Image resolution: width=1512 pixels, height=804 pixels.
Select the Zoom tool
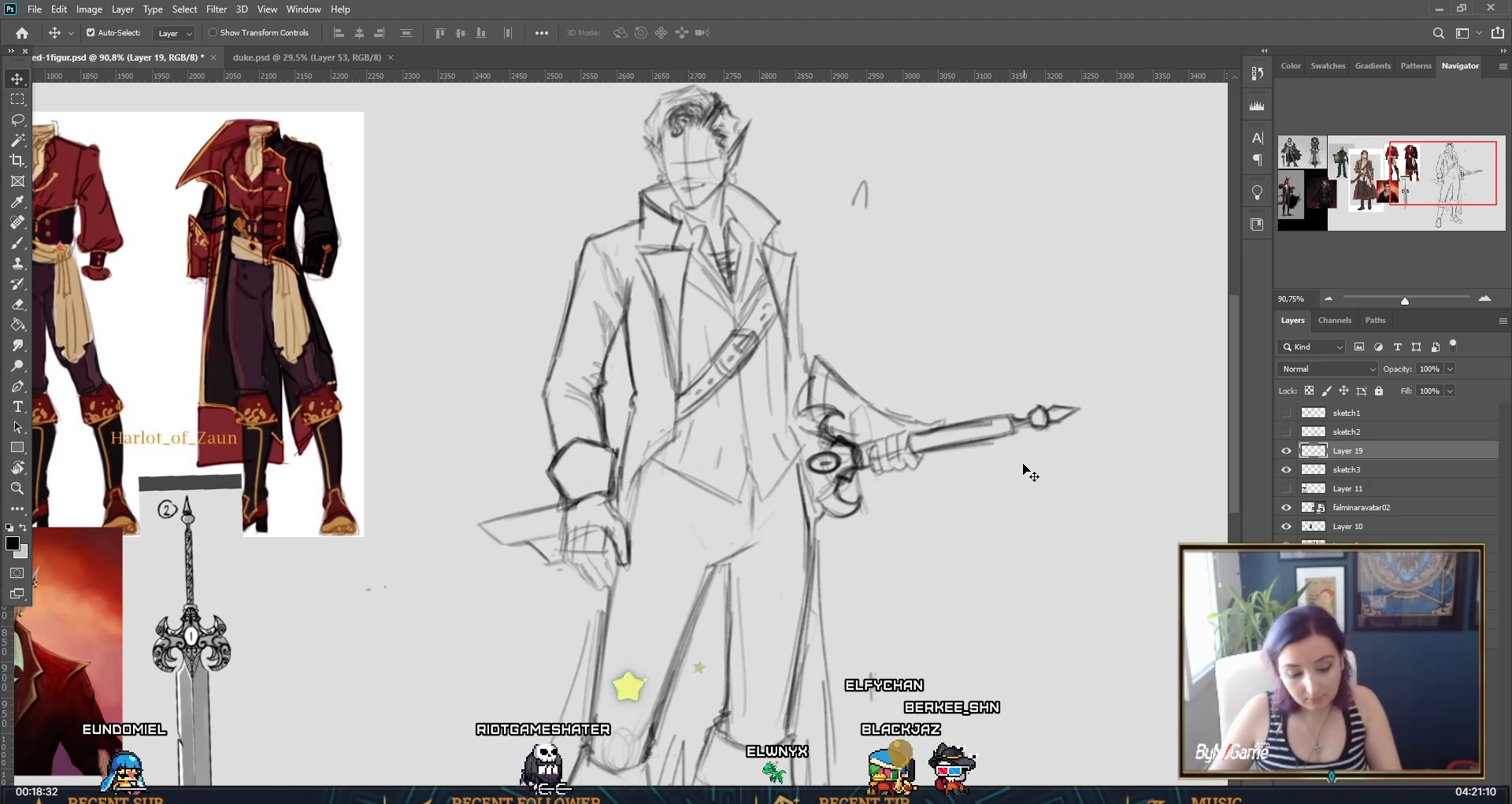pos(17,489)
